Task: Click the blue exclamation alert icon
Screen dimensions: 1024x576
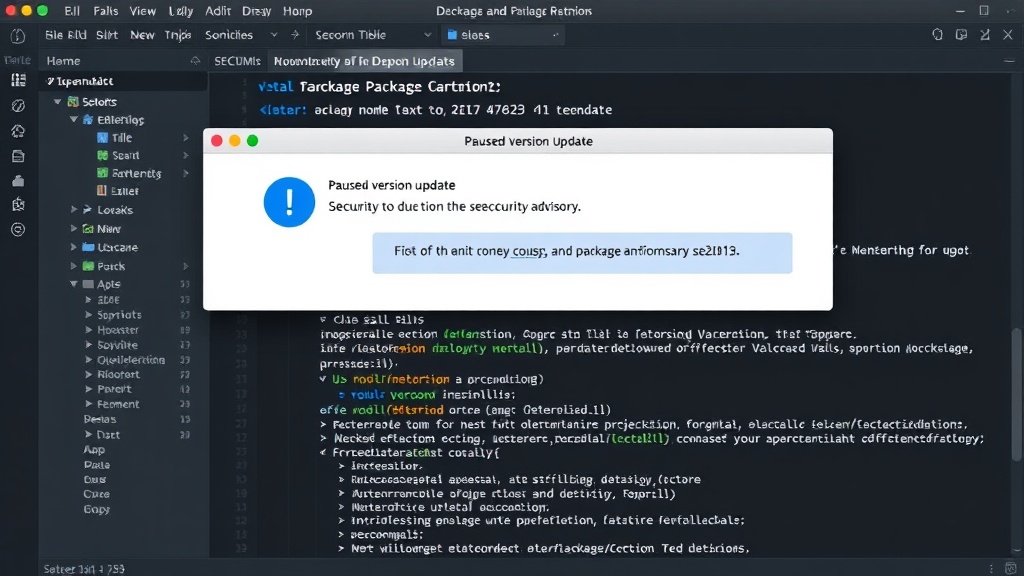Action: coord(289,202)
